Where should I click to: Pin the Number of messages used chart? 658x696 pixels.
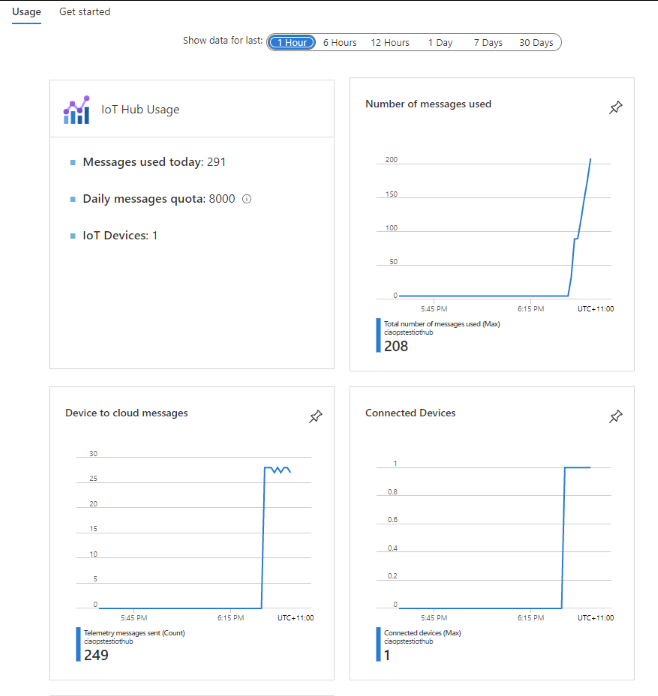(615, 108)
